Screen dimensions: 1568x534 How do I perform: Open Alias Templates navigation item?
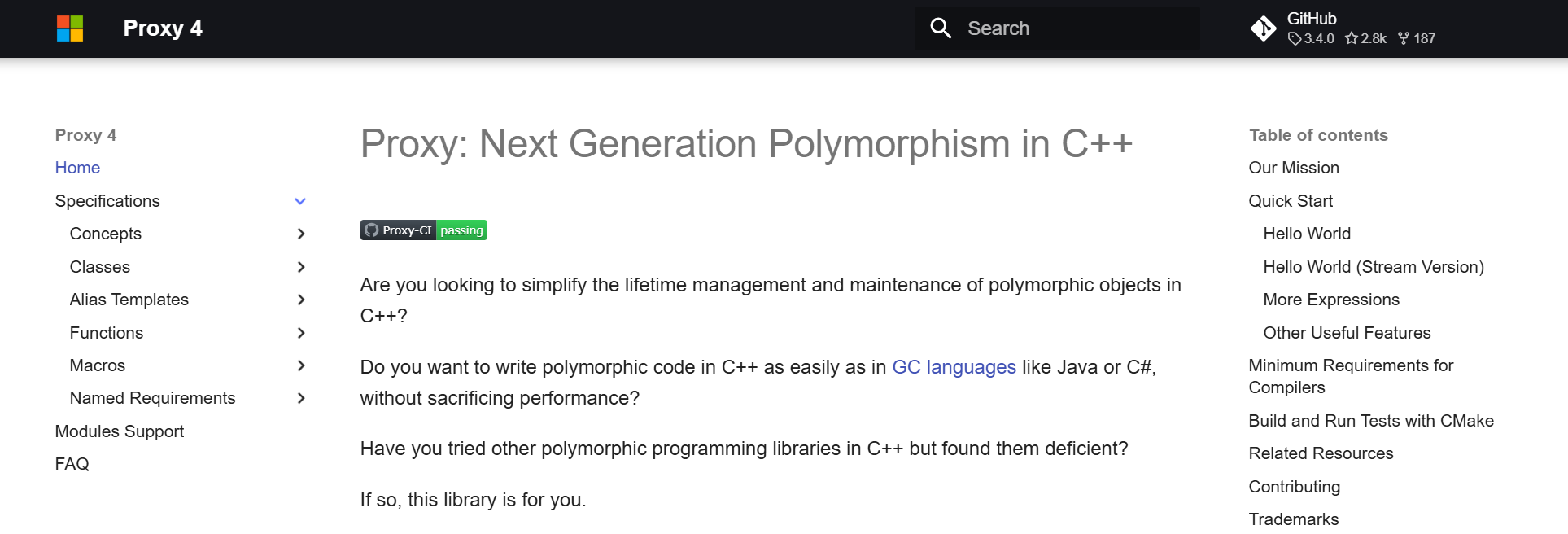coord(129,300)
